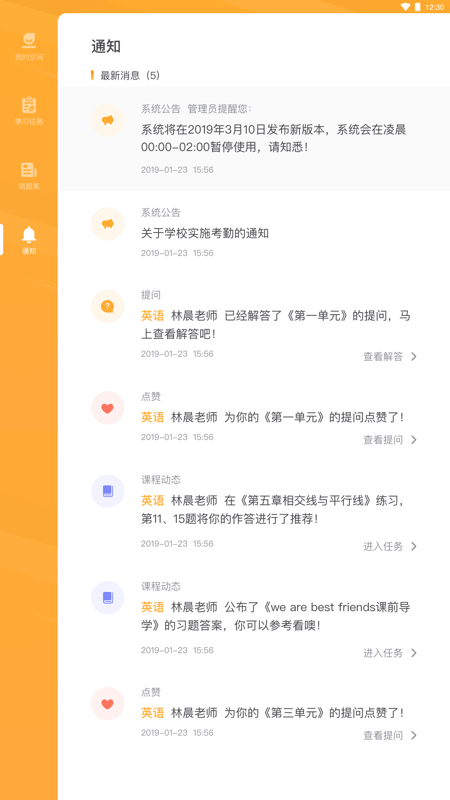Open 学习任务 in the sidebar
Screen dimensions: 450x800
29,111
